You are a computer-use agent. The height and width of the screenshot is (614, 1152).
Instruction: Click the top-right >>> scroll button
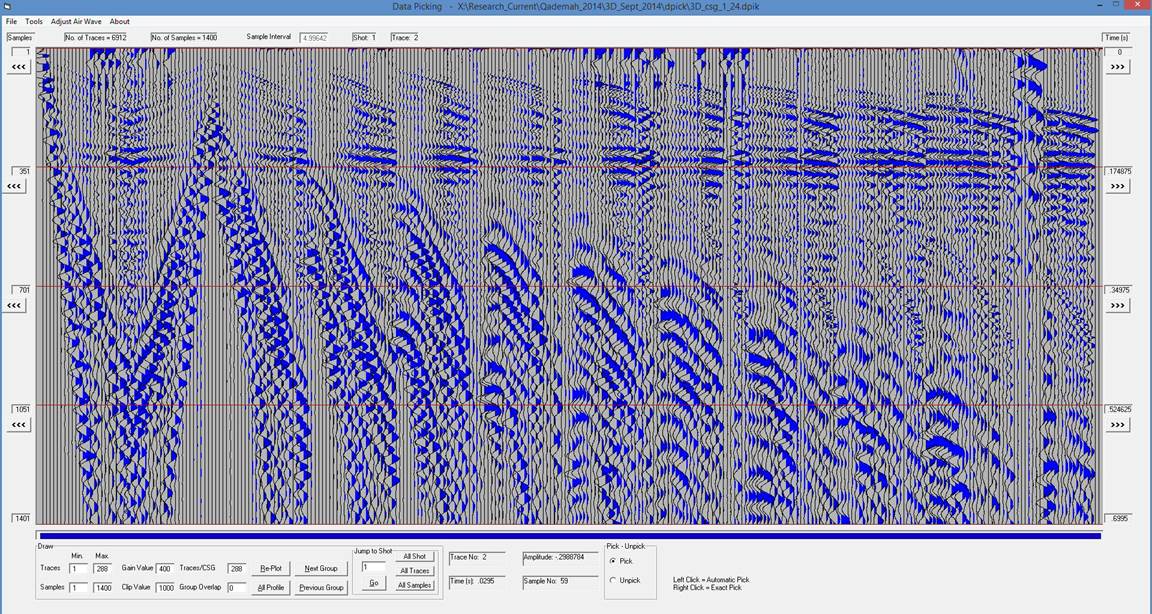tap(1117, 66)
